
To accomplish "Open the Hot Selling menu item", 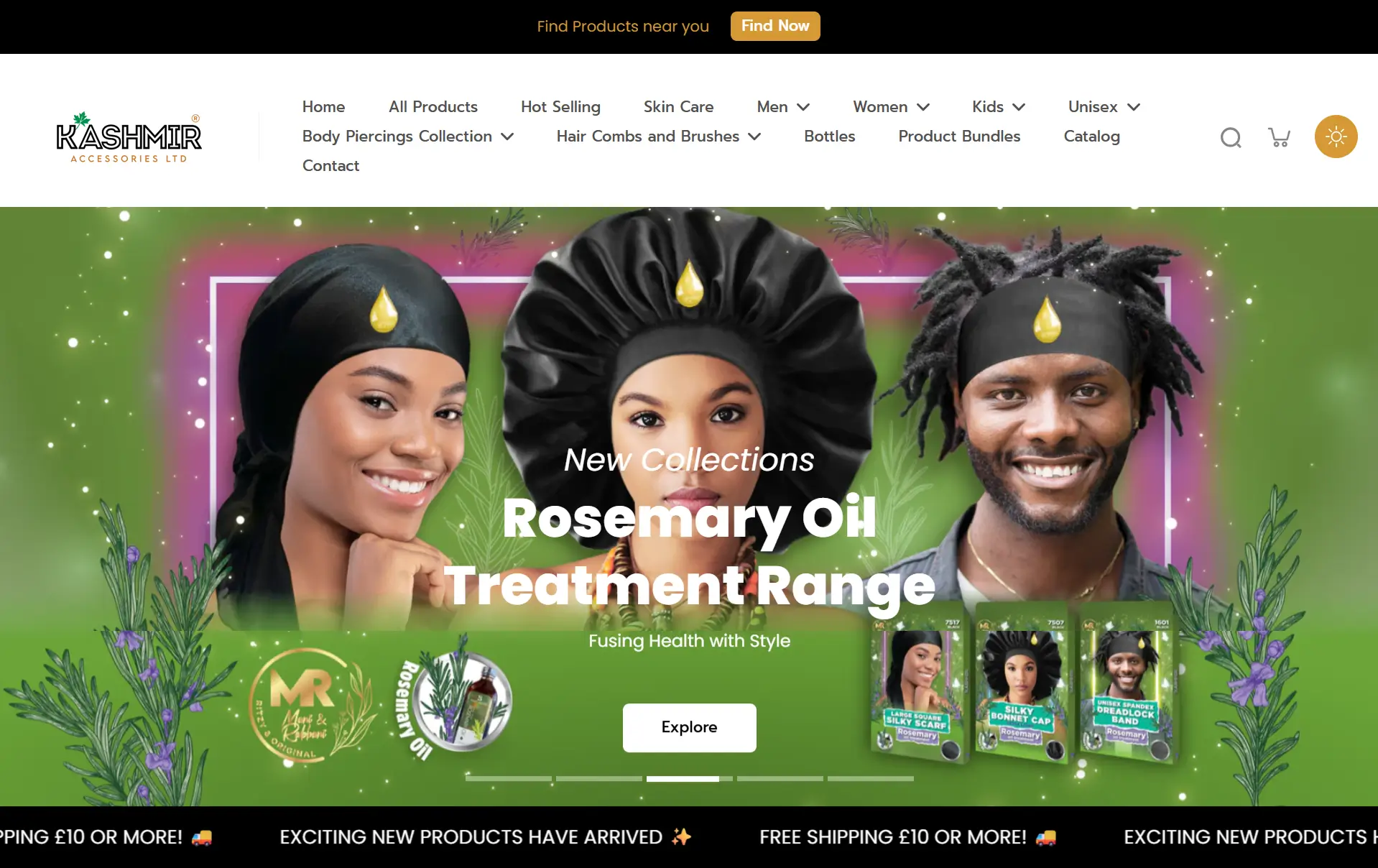I will tap(560, 106).
